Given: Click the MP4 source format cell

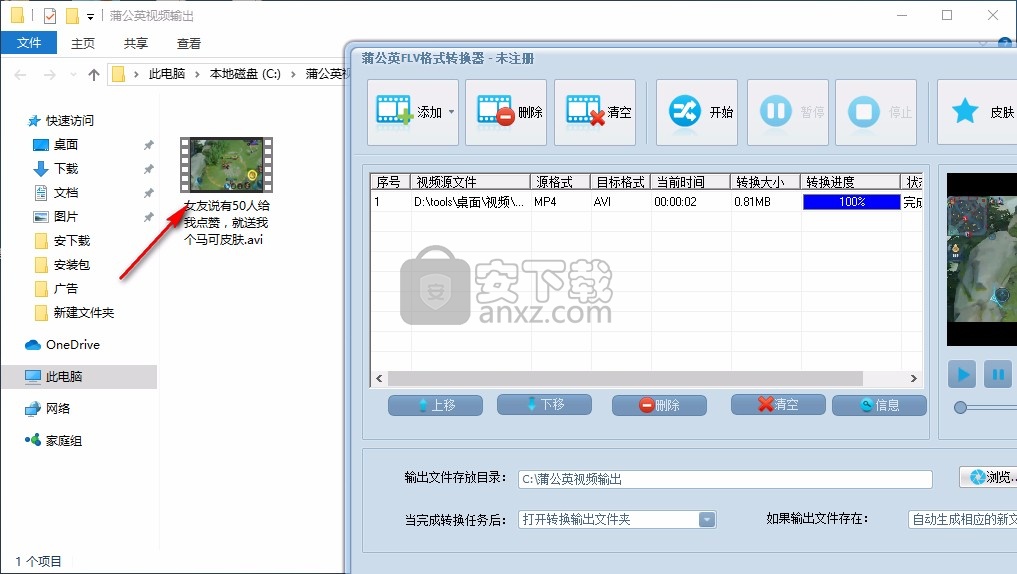Looking at the screenshot, I should [x=545, y=202].
